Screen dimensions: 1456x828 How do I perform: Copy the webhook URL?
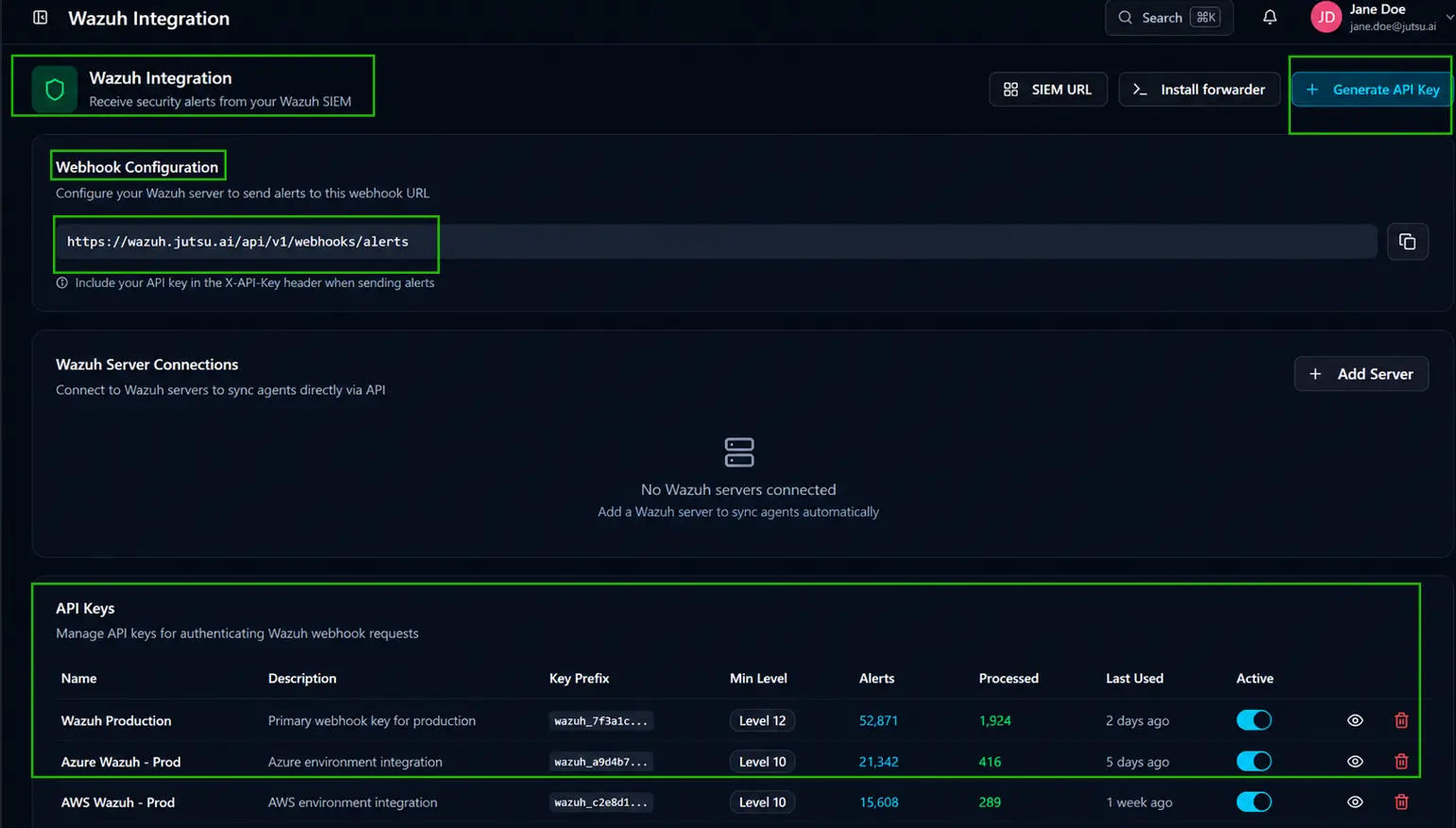pyautogui.click(x=1407, y=242)
